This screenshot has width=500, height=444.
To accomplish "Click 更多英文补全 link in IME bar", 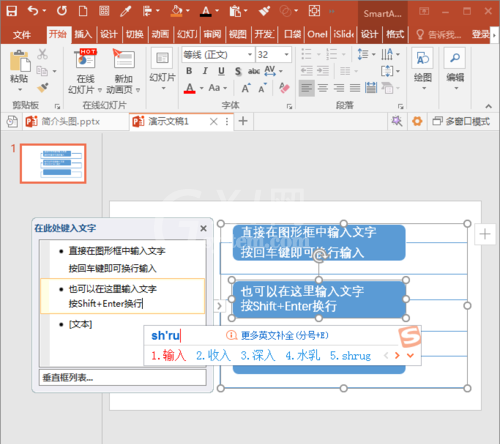I will [x=284, y=335].
